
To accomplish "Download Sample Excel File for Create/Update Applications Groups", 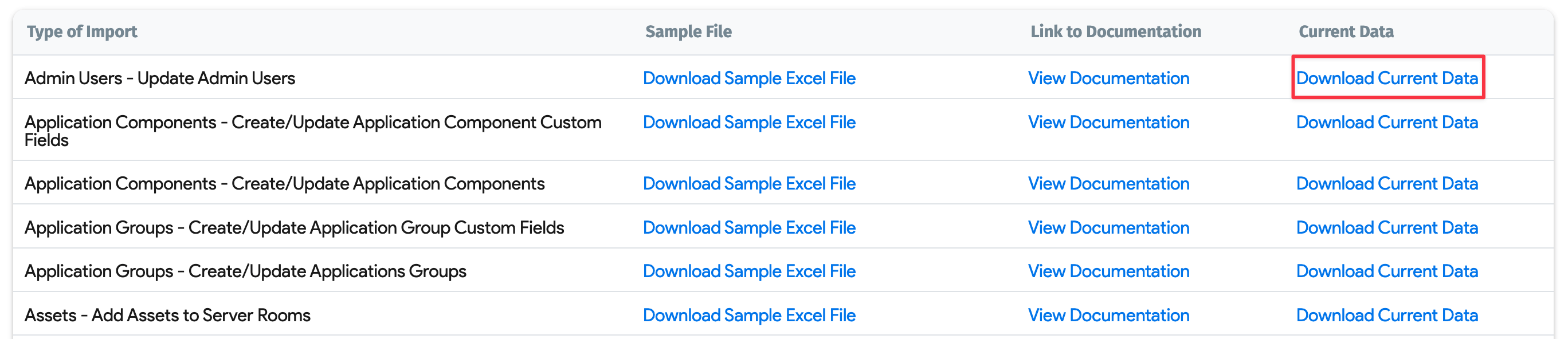I will click(750, 271).
